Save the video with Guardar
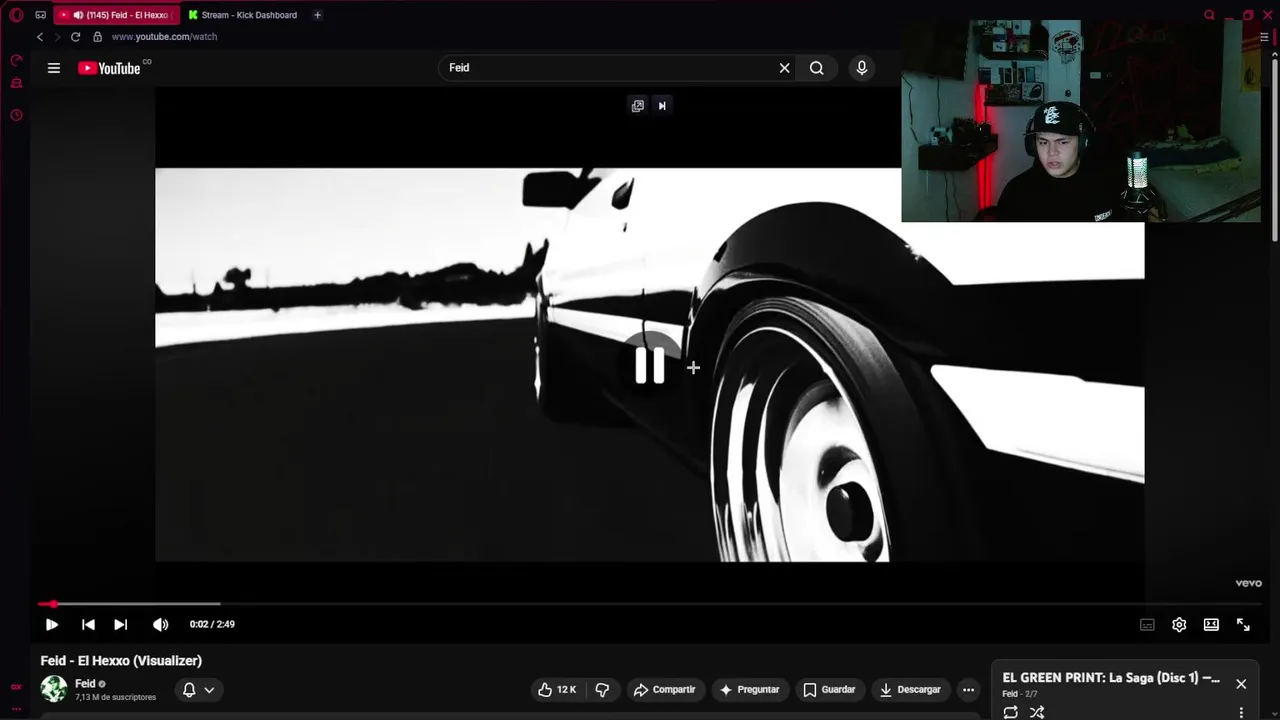1280x720 pixels. click(829, 689)
